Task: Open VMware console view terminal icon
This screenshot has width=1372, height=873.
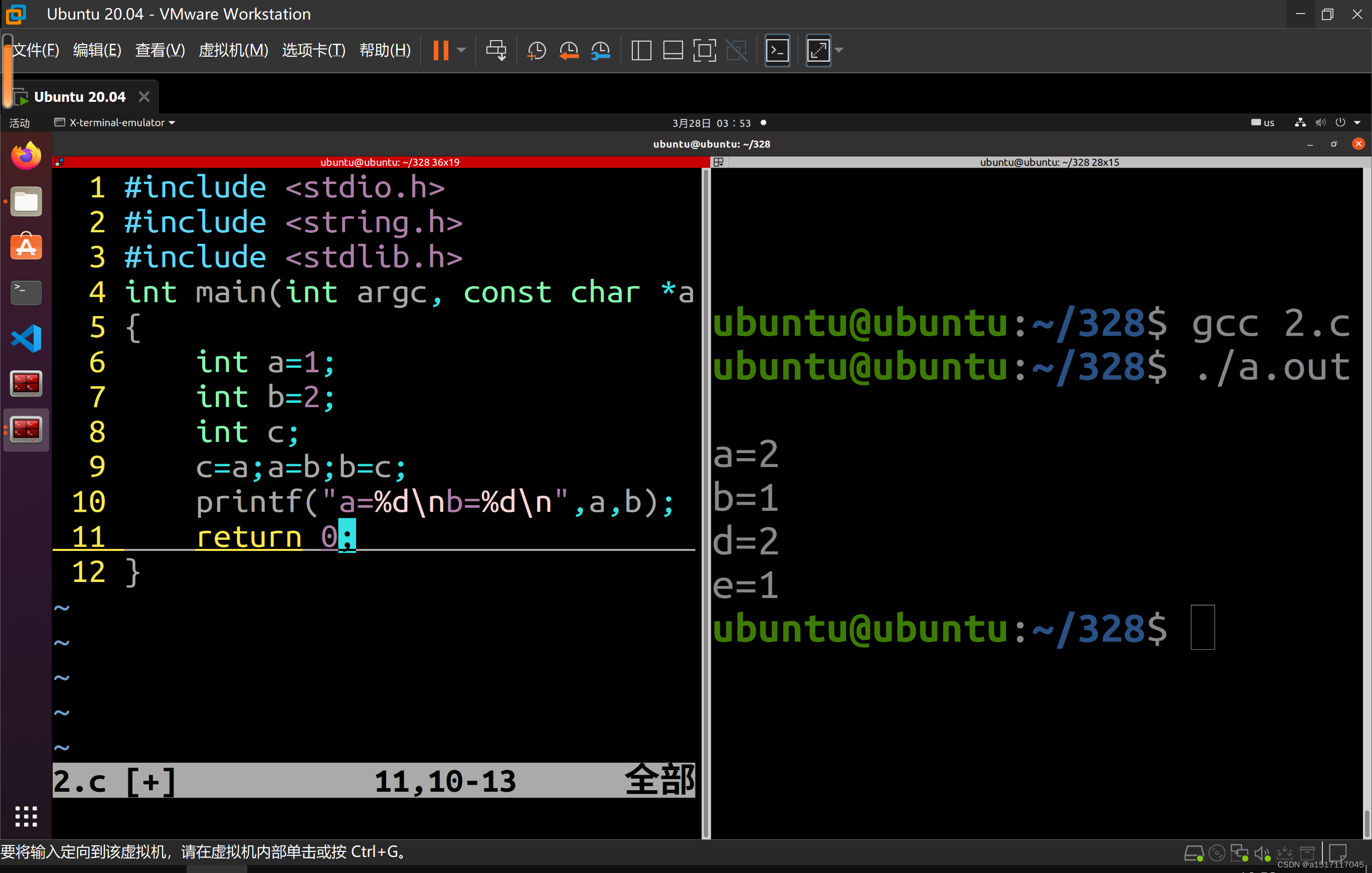Action: 777,50
